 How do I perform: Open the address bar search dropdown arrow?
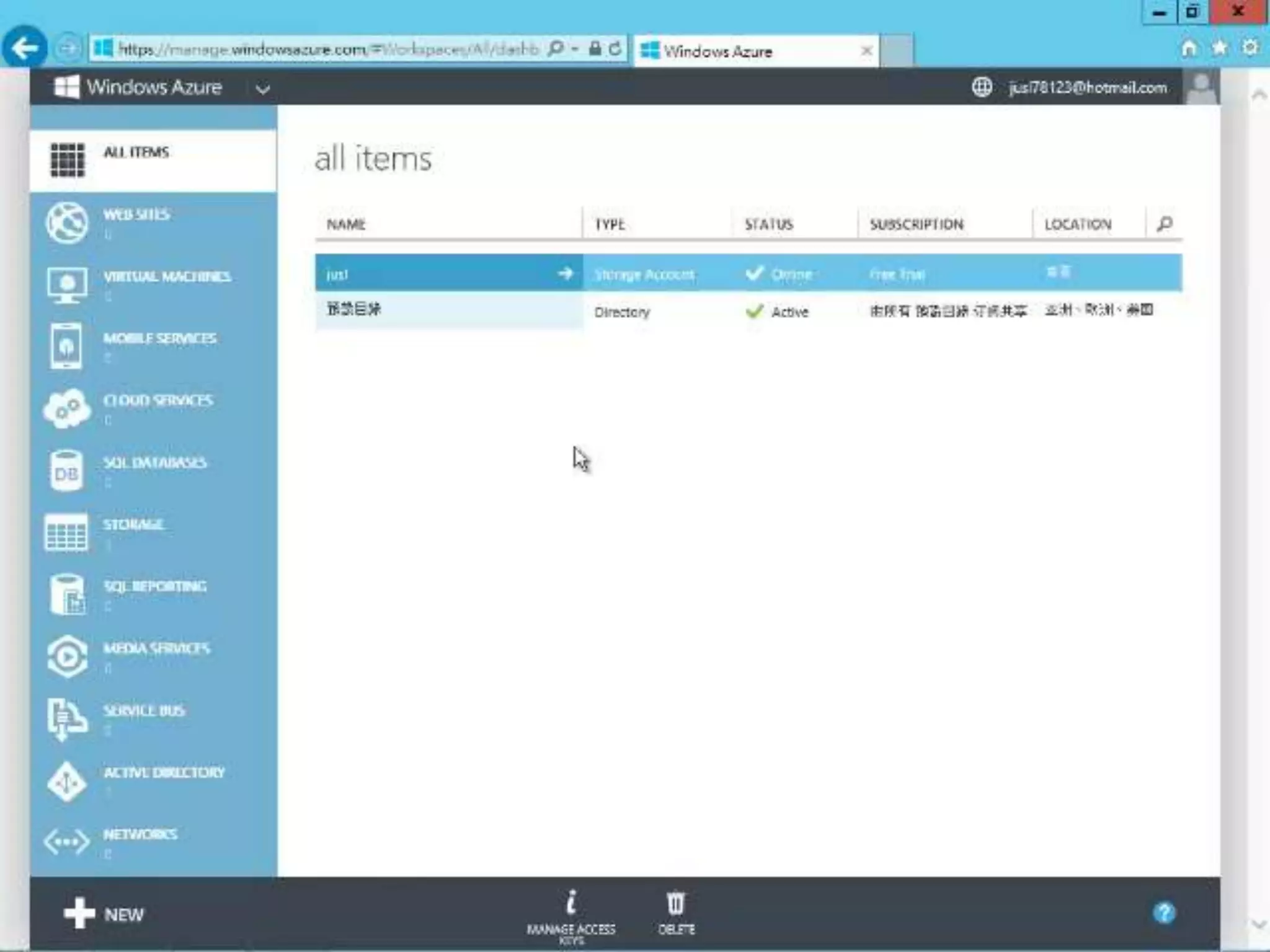point(575,49)
